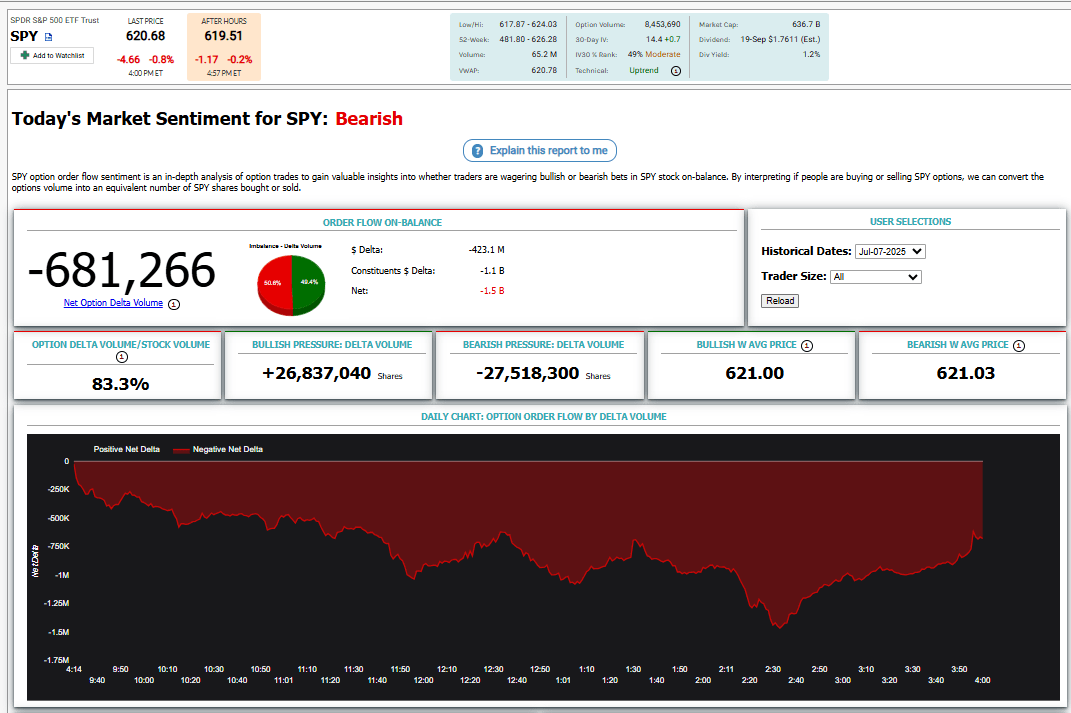
Task: Click the info icon under Option Delta Volume/Stock Volume
Action: [x=122, y=357]
